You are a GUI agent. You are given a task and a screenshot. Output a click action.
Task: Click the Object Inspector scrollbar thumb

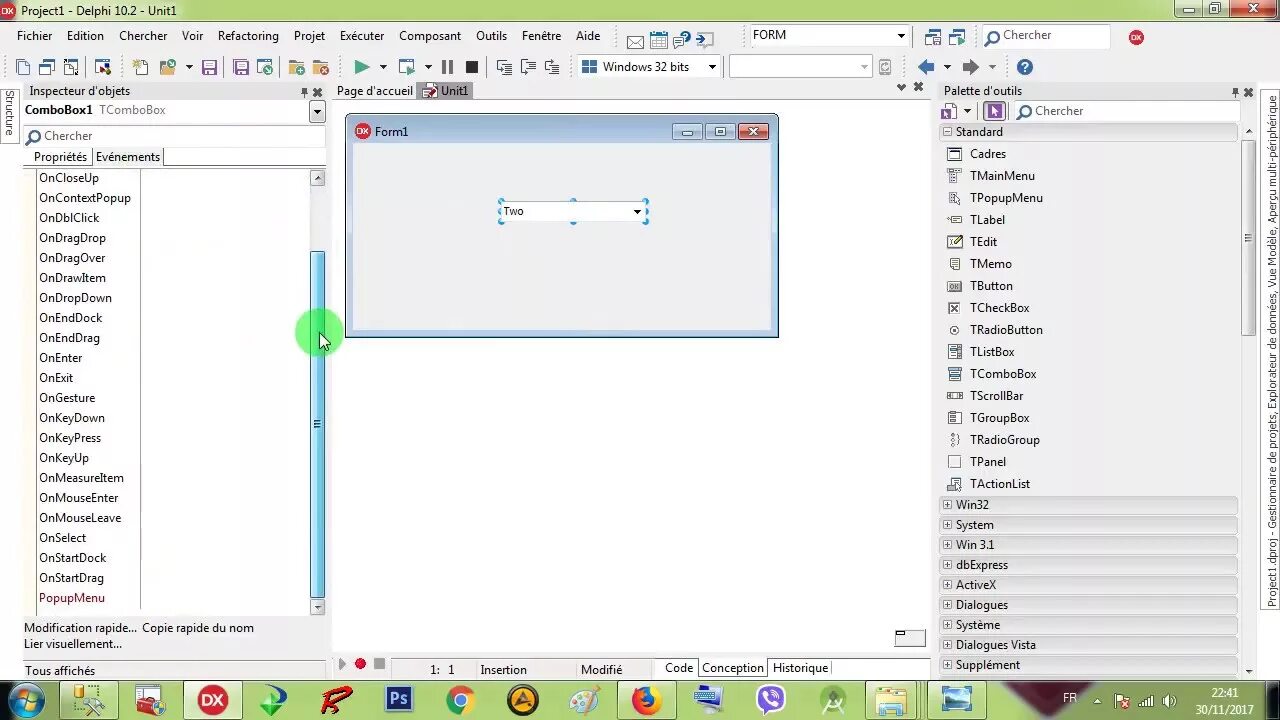point(318,423)
